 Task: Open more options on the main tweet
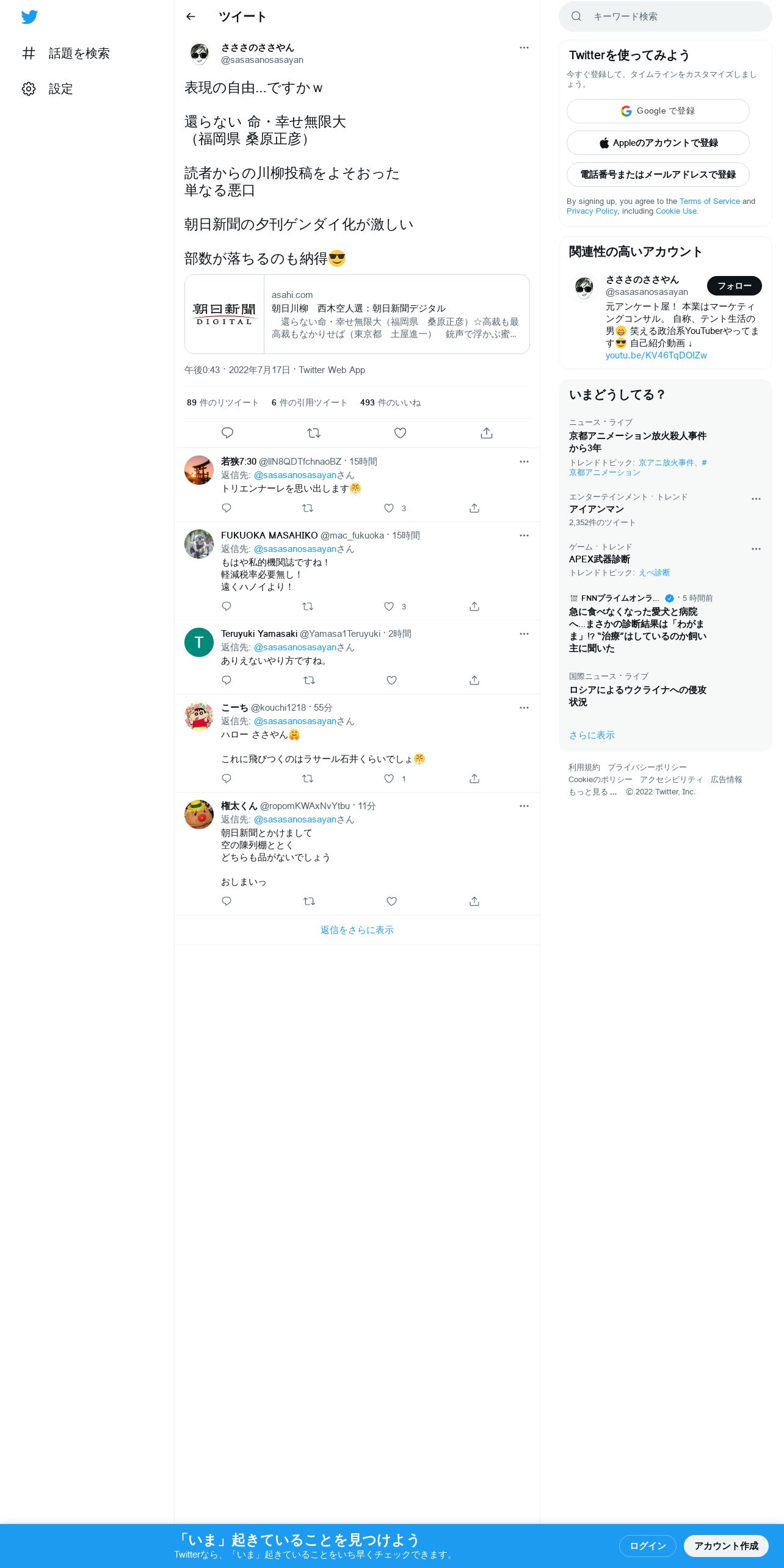[x=524, y=48]
